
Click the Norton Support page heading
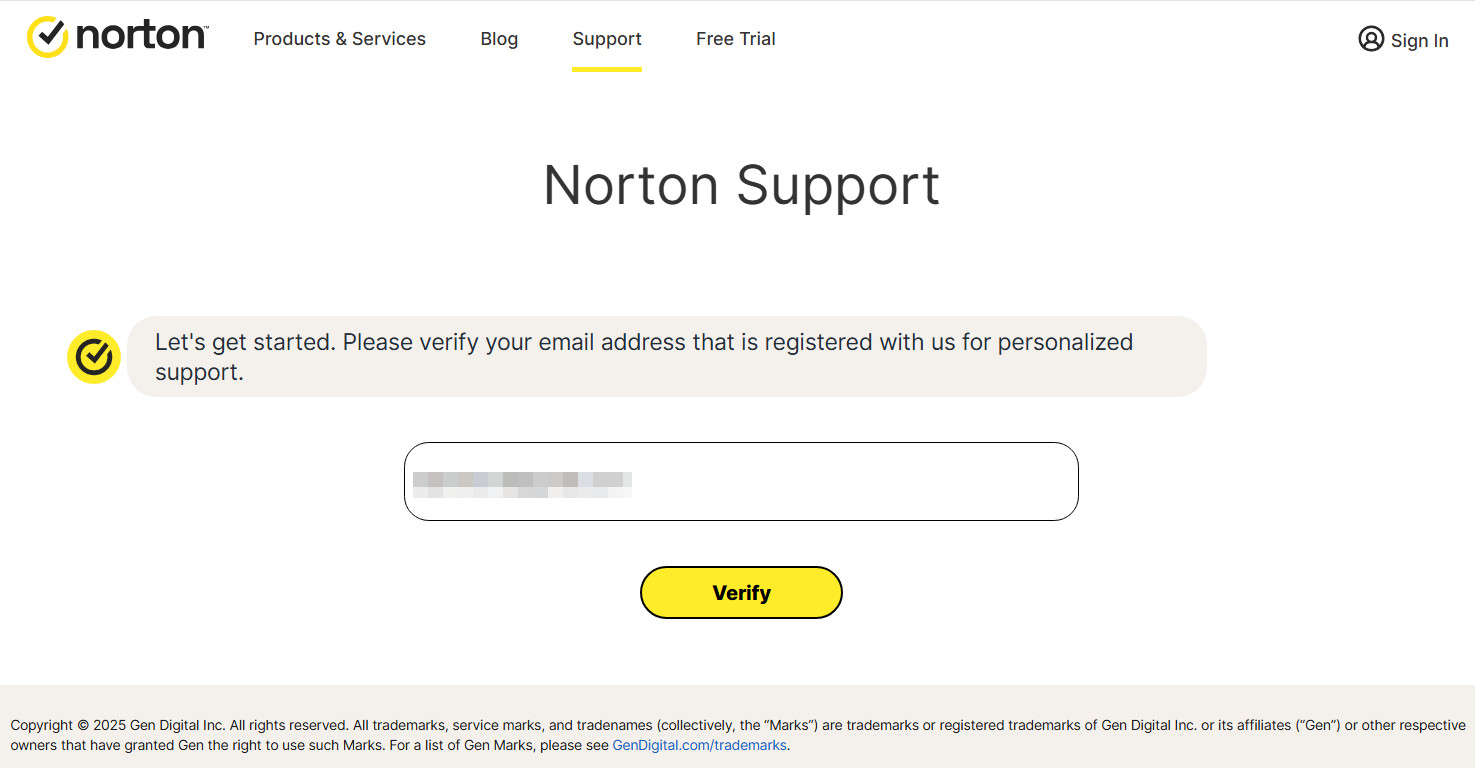(x=741, y=185)
